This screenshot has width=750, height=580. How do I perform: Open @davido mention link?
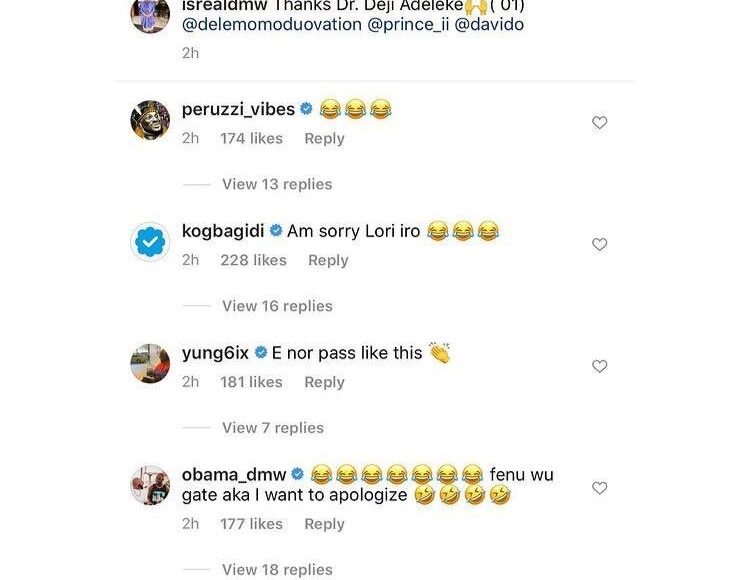pos(489,24)
